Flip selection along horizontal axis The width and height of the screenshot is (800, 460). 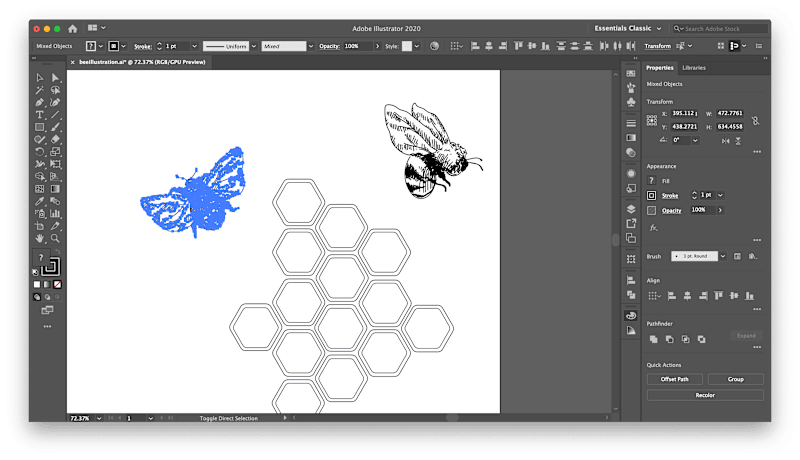pos(725,141)
